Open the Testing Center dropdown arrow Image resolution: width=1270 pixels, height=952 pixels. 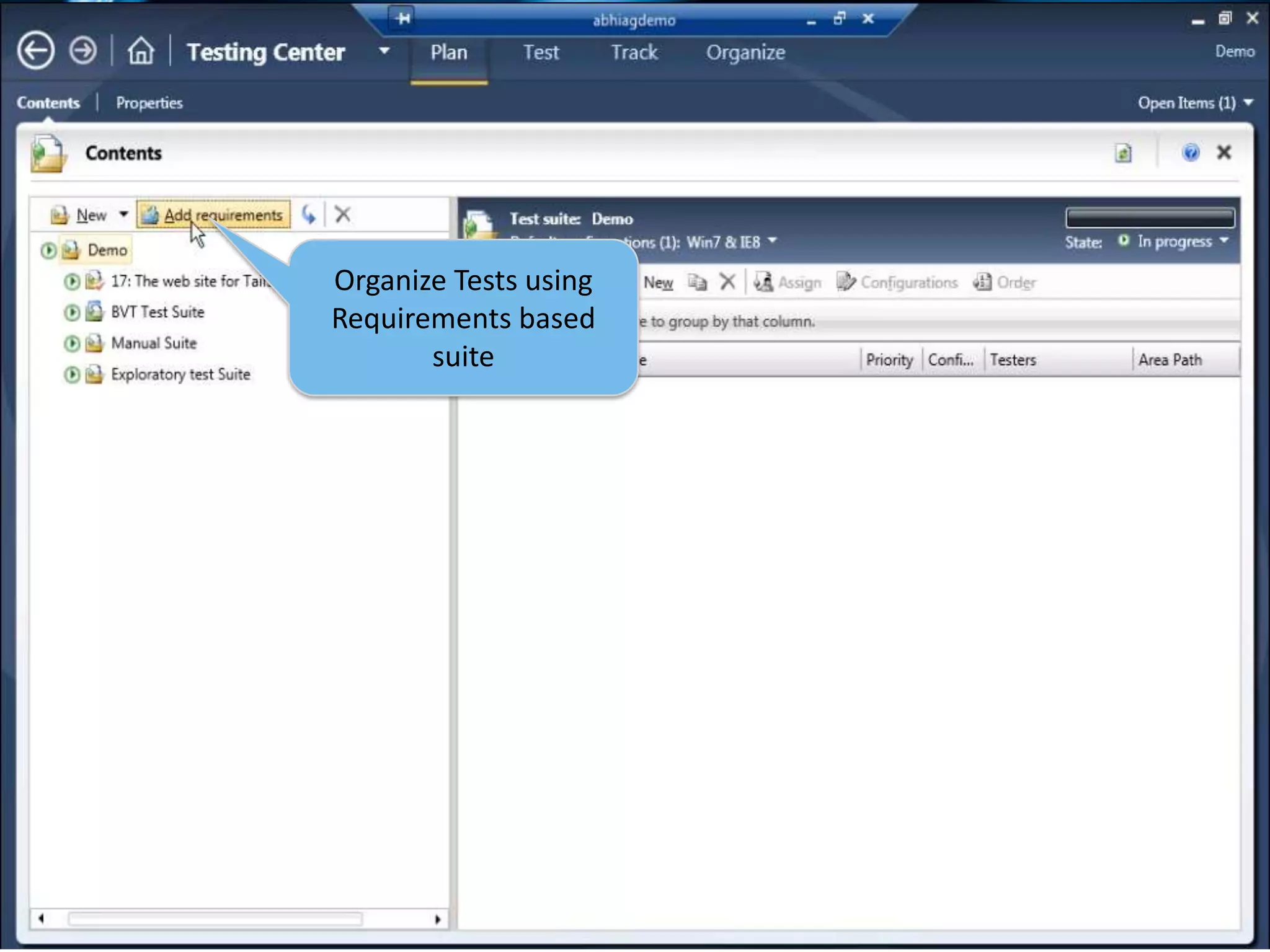(384, 51)
